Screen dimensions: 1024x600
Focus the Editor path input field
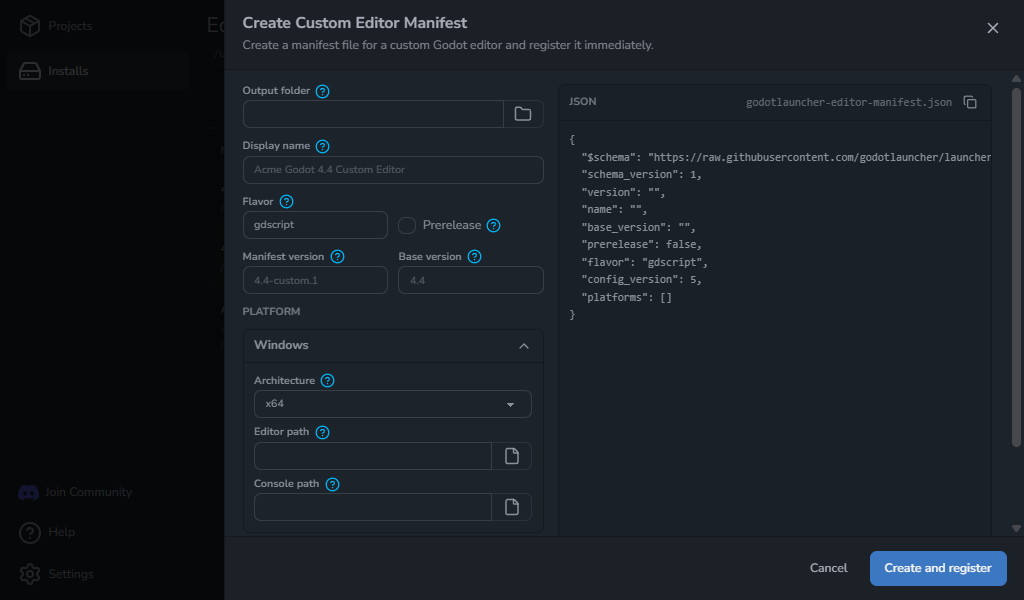click(x=372, y=456)
